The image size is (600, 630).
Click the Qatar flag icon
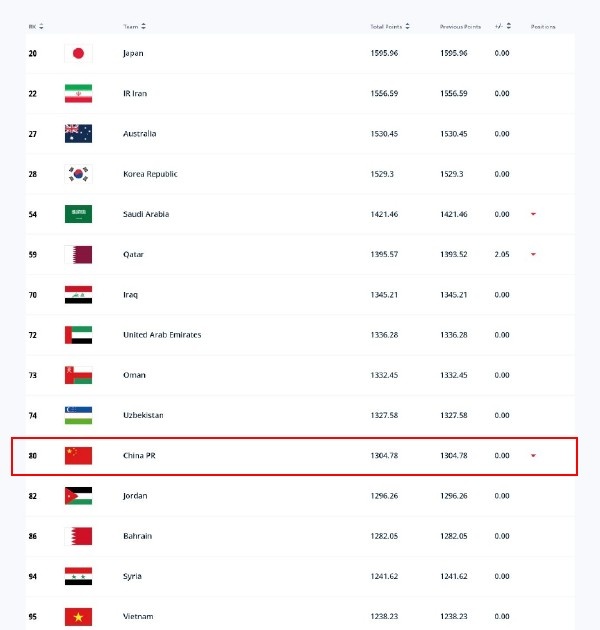click(78, 255)
